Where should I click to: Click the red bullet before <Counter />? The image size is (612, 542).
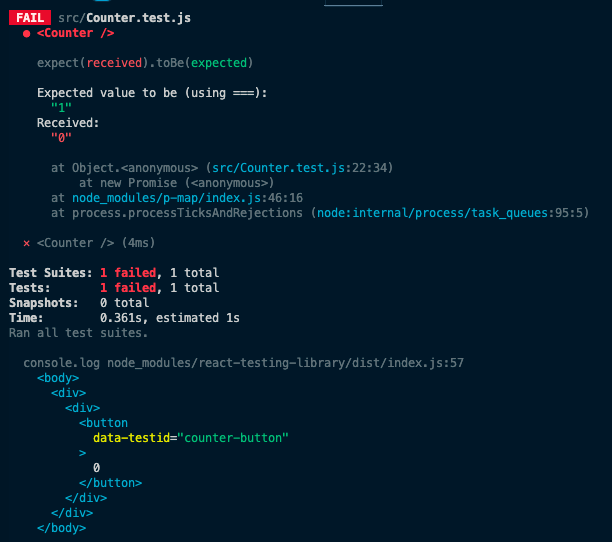click(26, 33)
